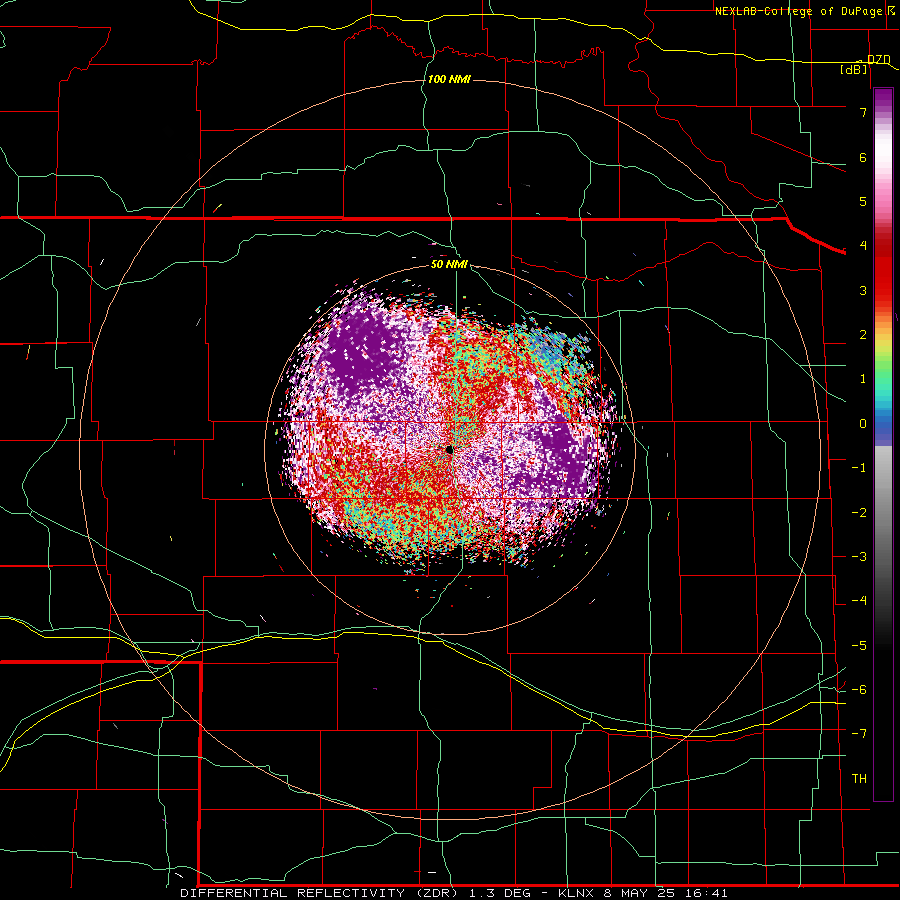Click the scale value -1
900x900 pixels.
pos(859,468)
